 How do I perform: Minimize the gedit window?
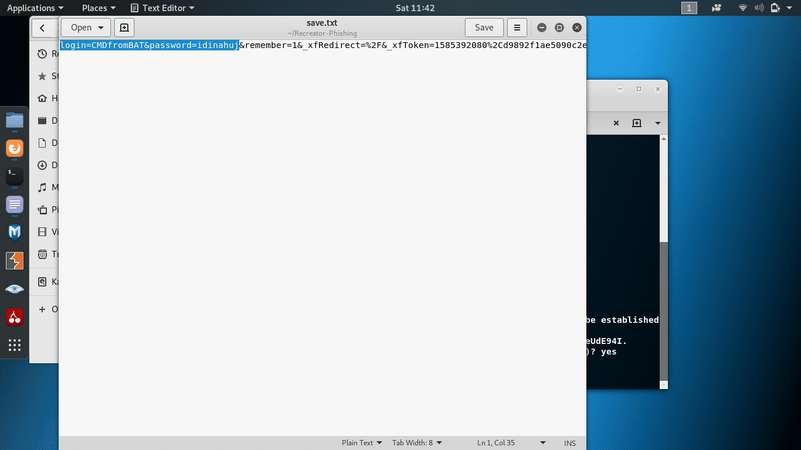pos(541,28)
